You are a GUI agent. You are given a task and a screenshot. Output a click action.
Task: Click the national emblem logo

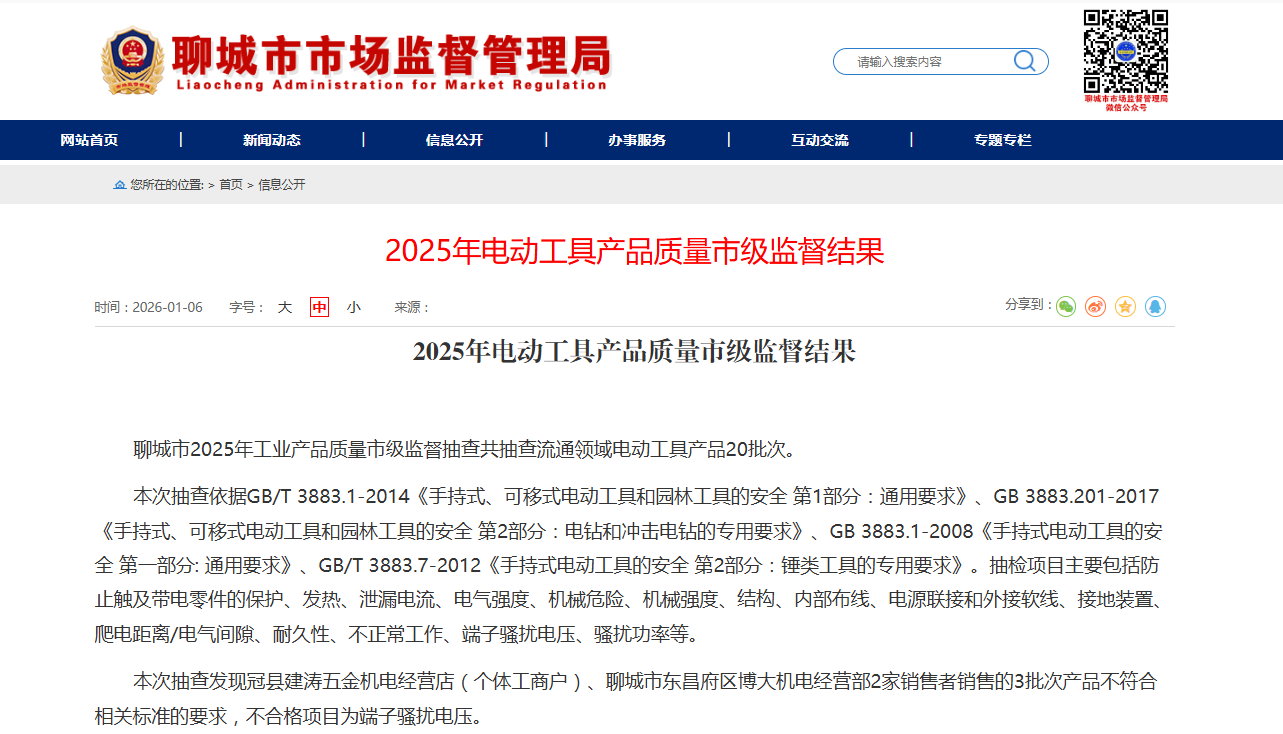pyautogui.click(x=132, y=61)
